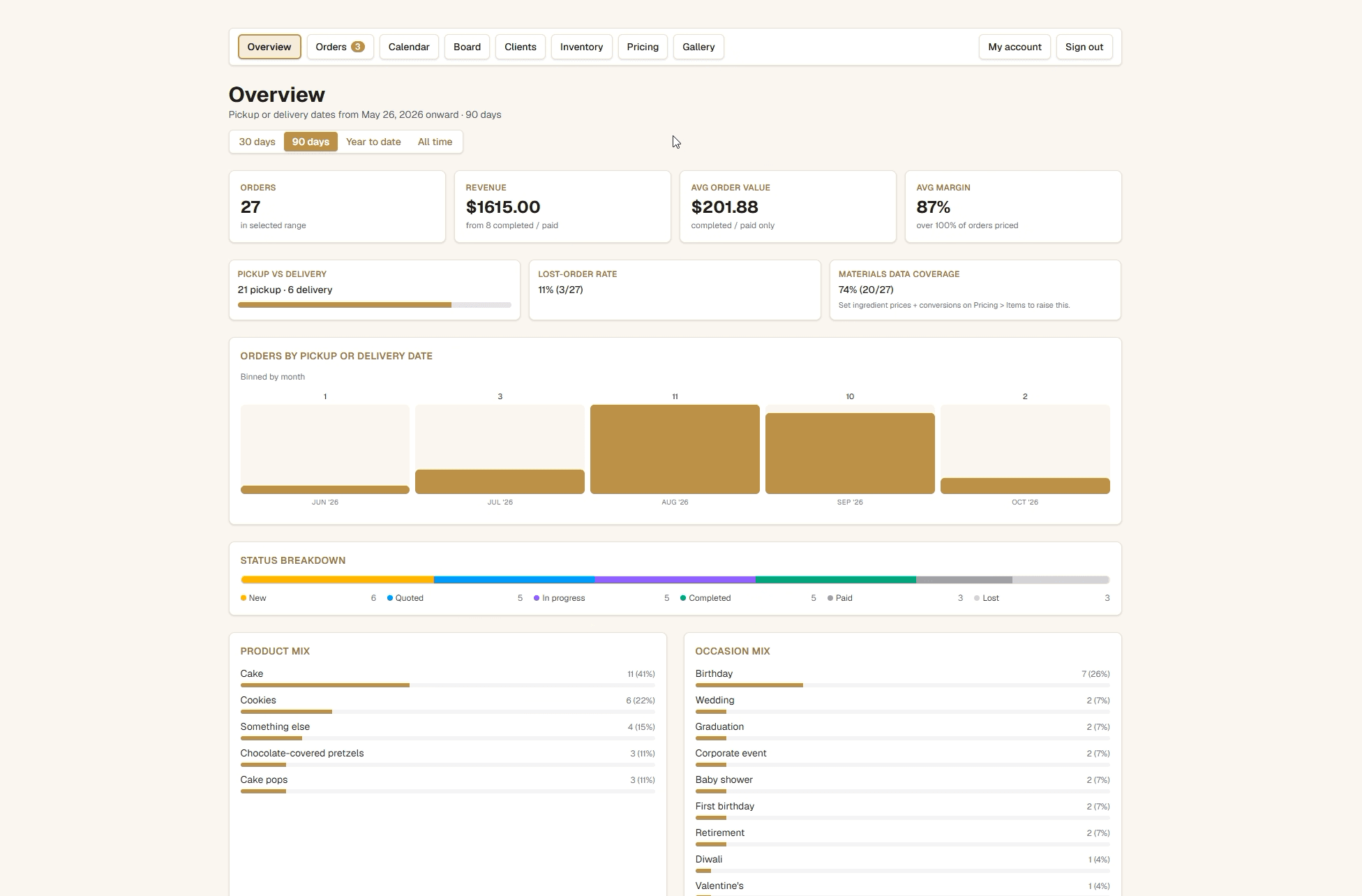Select the 30 days range
1362x896 pixels.
point(257,142)
